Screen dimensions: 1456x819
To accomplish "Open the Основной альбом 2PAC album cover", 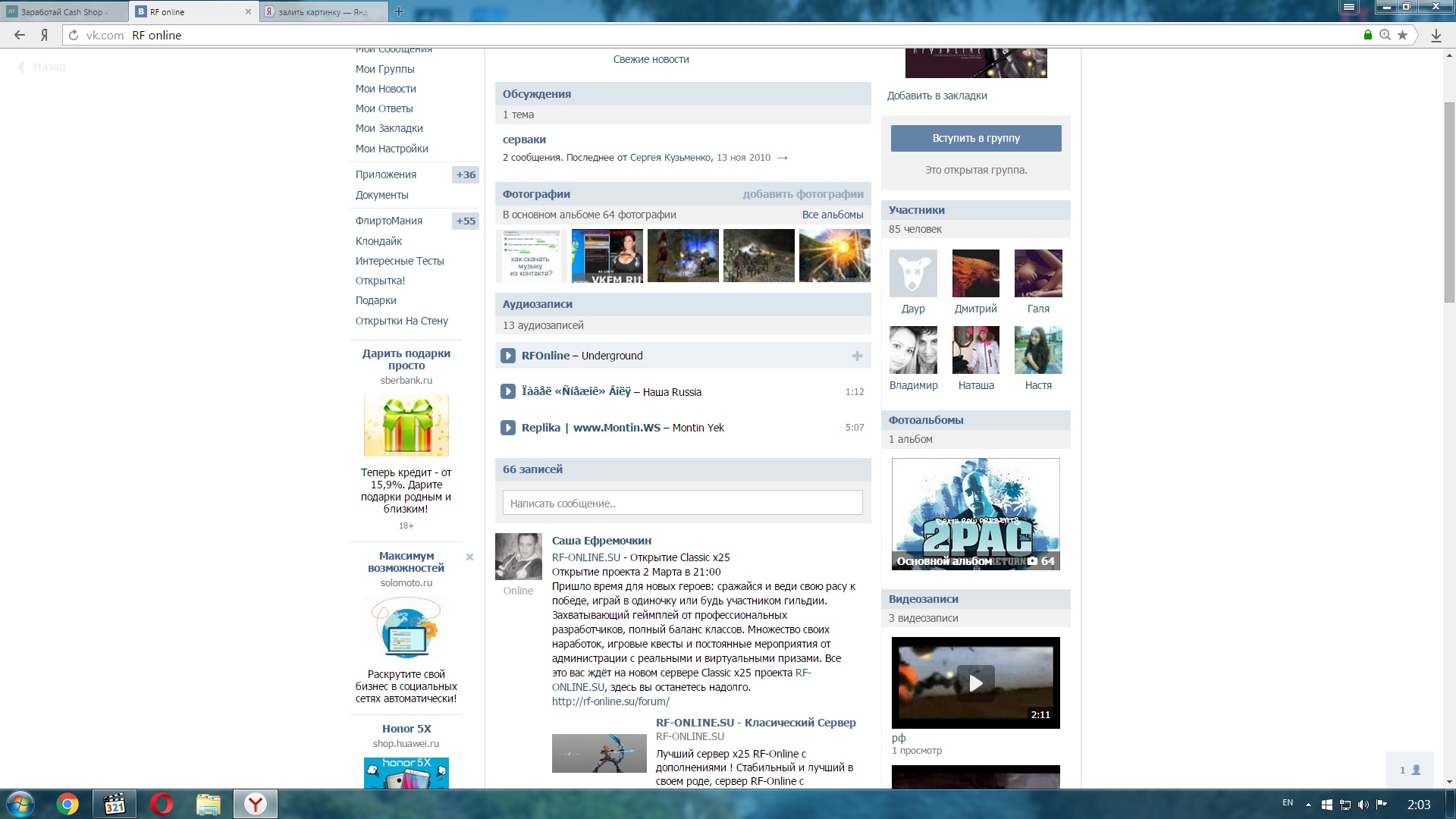I will point(976,514).
